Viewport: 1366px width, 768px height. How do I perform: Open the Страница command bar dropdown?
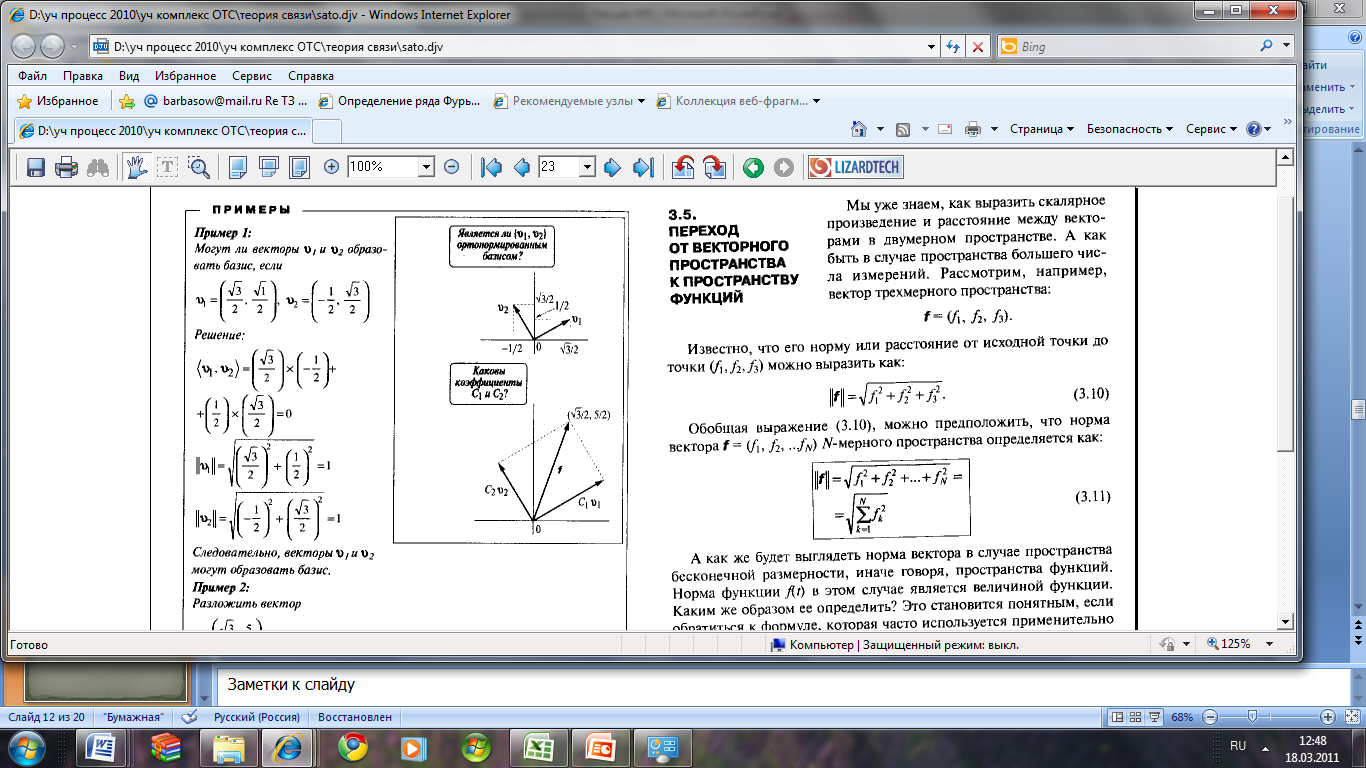click(1041, 129)
